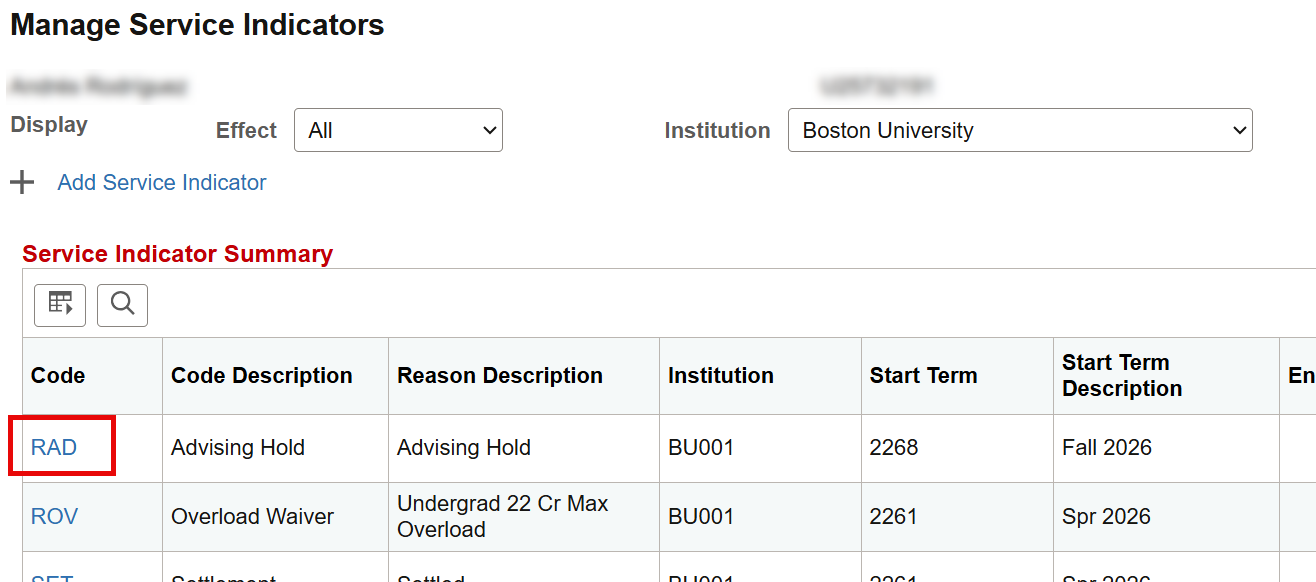Click the plus icon beside Add Service Indicator

[22, 183]
